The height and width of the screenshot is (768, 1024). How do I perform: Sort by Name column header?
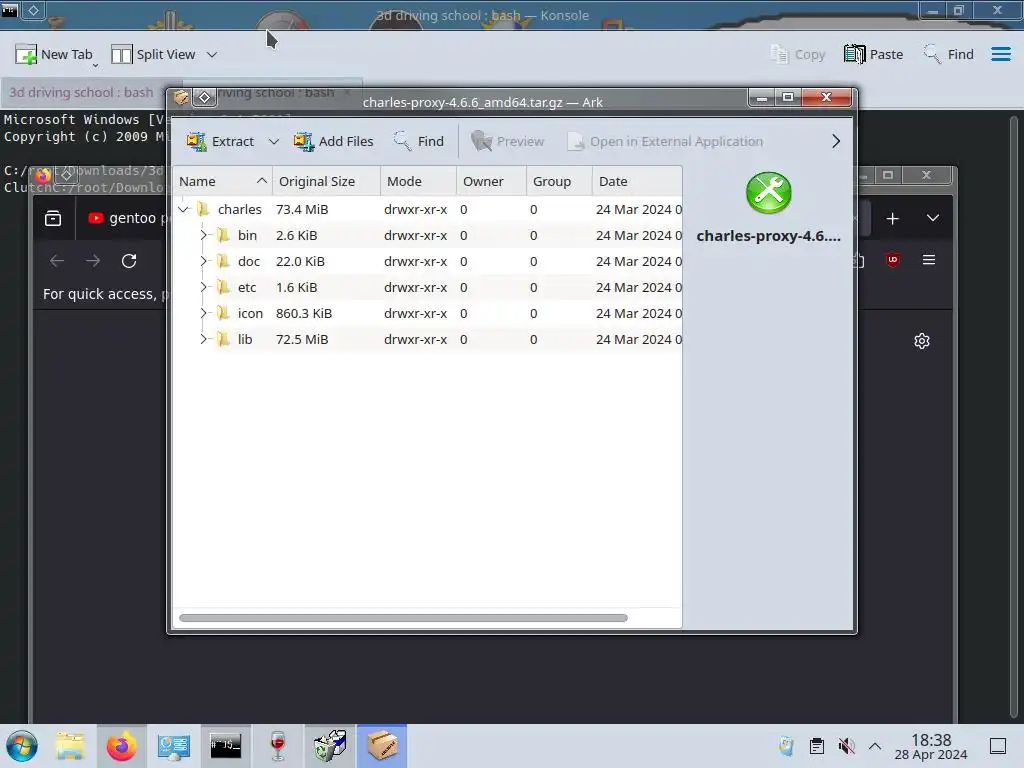pyautogui.click(x=223, y=182)
